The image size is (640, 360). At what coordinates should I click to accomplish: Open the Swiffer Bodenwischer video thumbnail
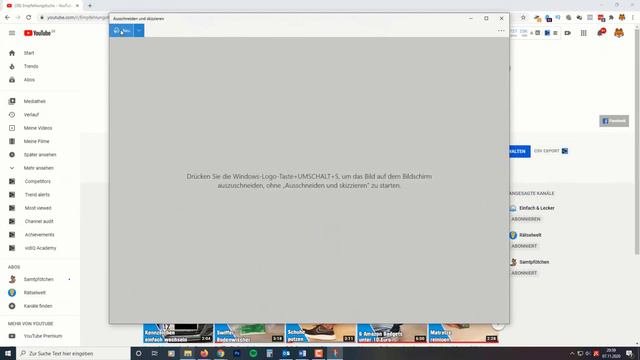249,333
